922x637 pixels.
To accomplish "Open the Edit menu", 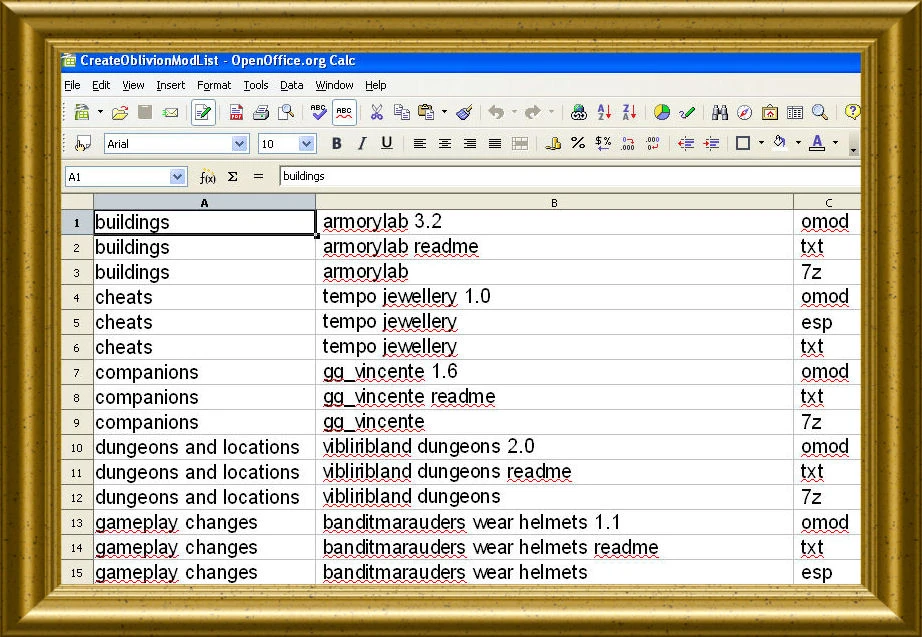I will pos(101,85).
